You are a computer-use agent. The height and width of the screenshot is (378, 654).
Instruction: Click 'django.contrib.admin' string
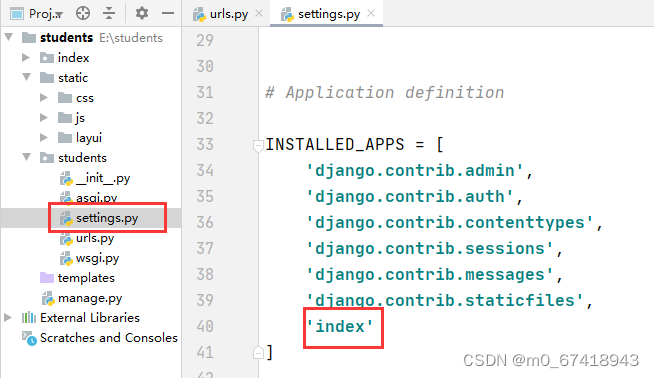tap(415, 171)
